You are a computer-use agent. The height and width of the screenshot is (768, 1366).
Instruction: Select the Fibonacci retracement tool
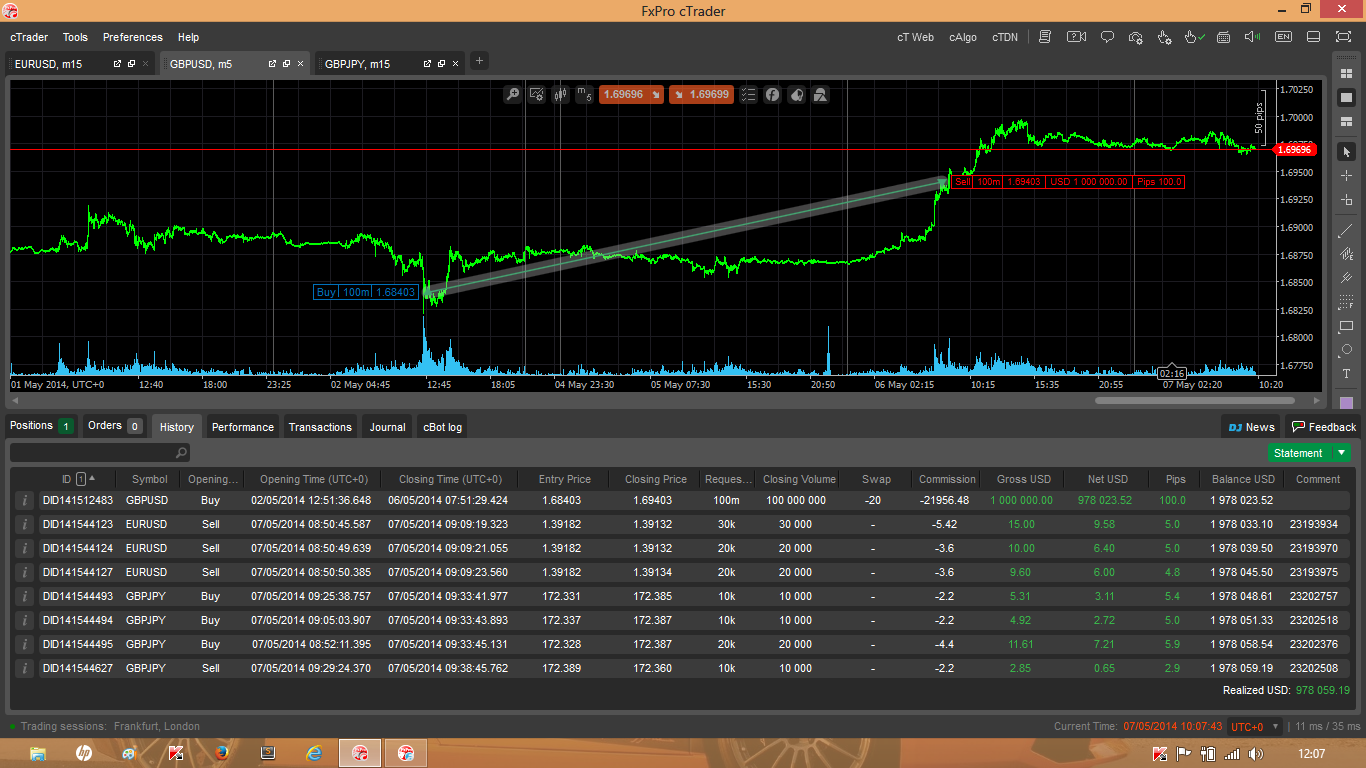pos(1346,302)
